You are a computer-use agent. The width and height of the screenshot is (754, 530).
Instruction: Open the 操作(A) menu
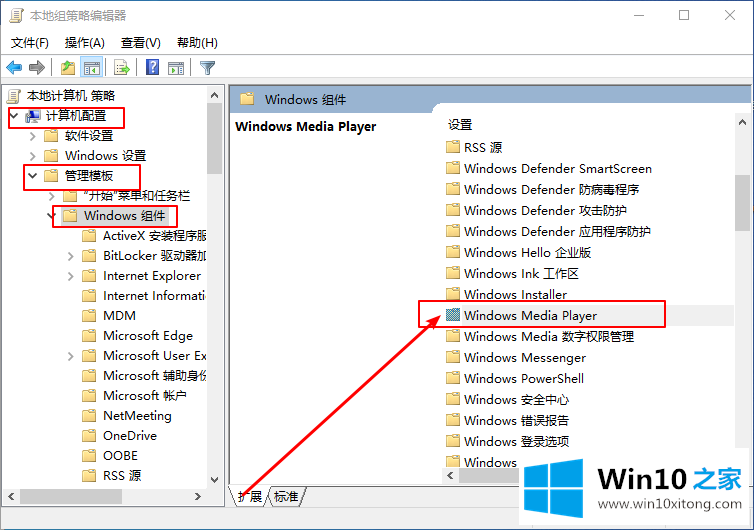tap(85, 43)
